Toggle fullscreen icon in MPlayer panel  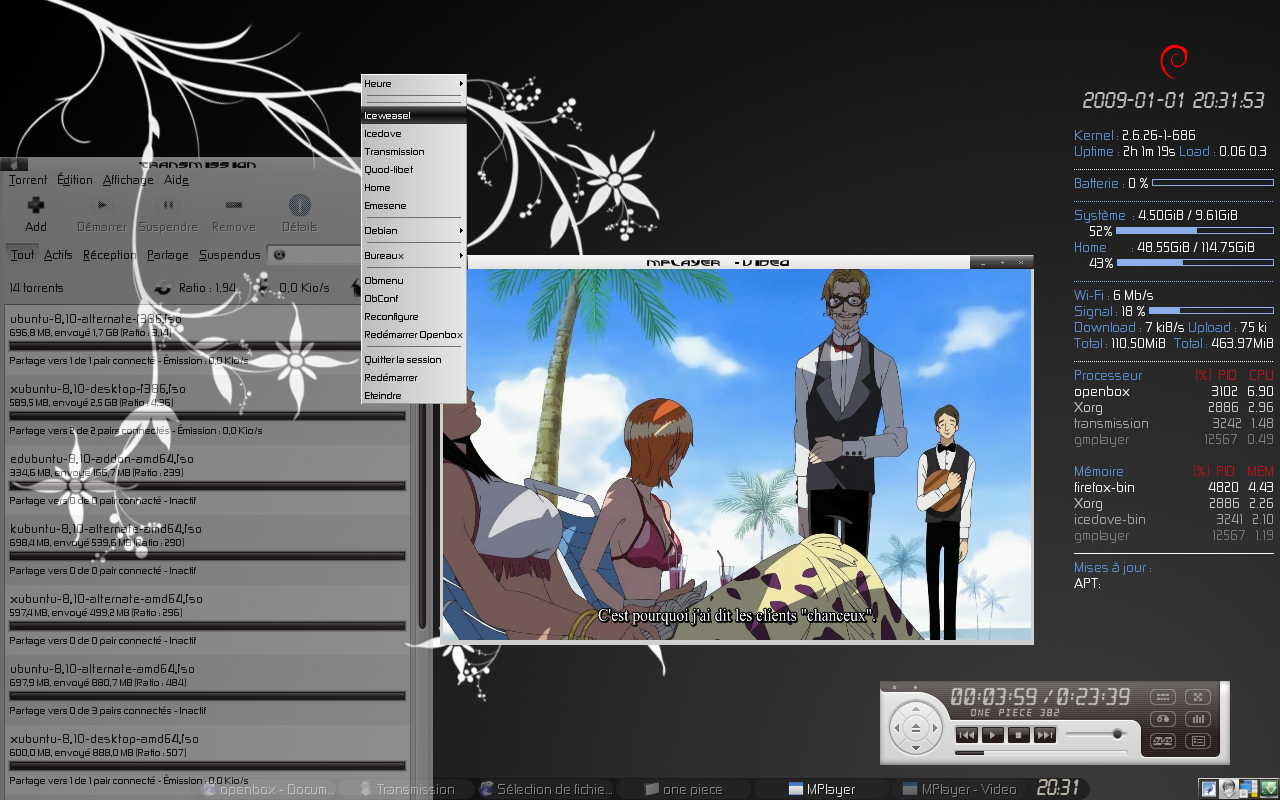(x=1197, y=697)
